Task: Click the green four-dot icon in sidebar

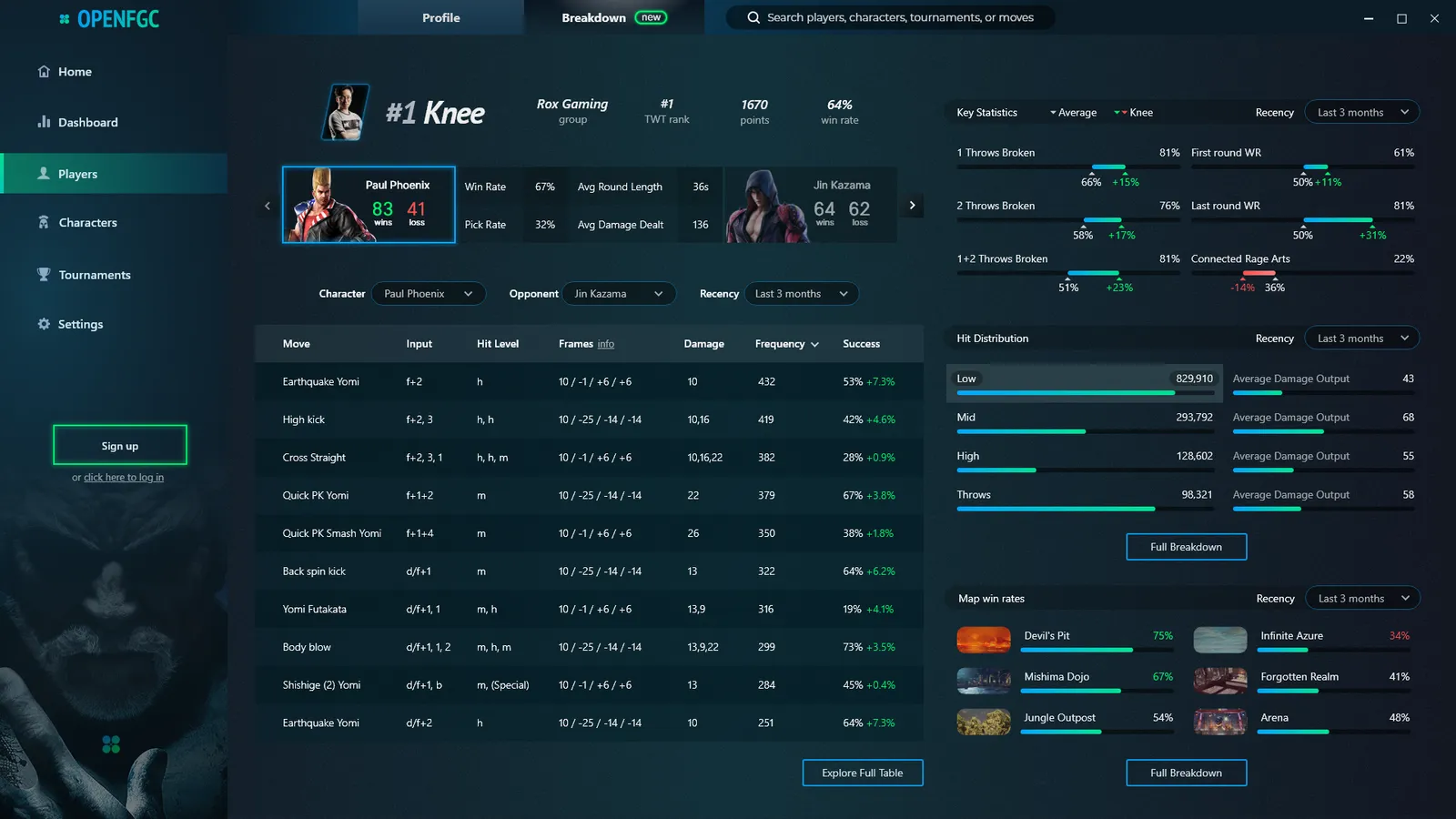Action: (x=111, y=744)
